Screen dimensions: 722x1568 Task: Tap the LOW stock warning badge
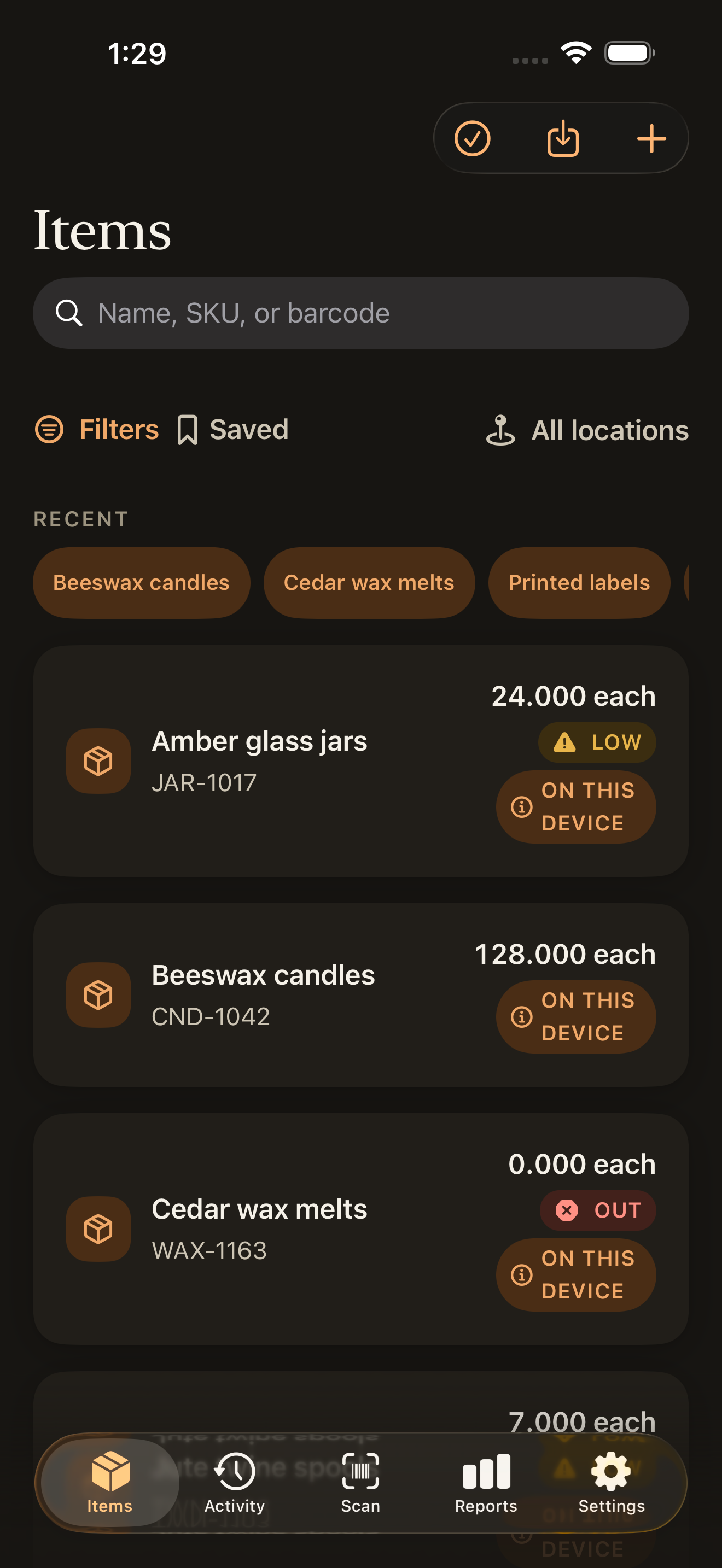(597, 742)
